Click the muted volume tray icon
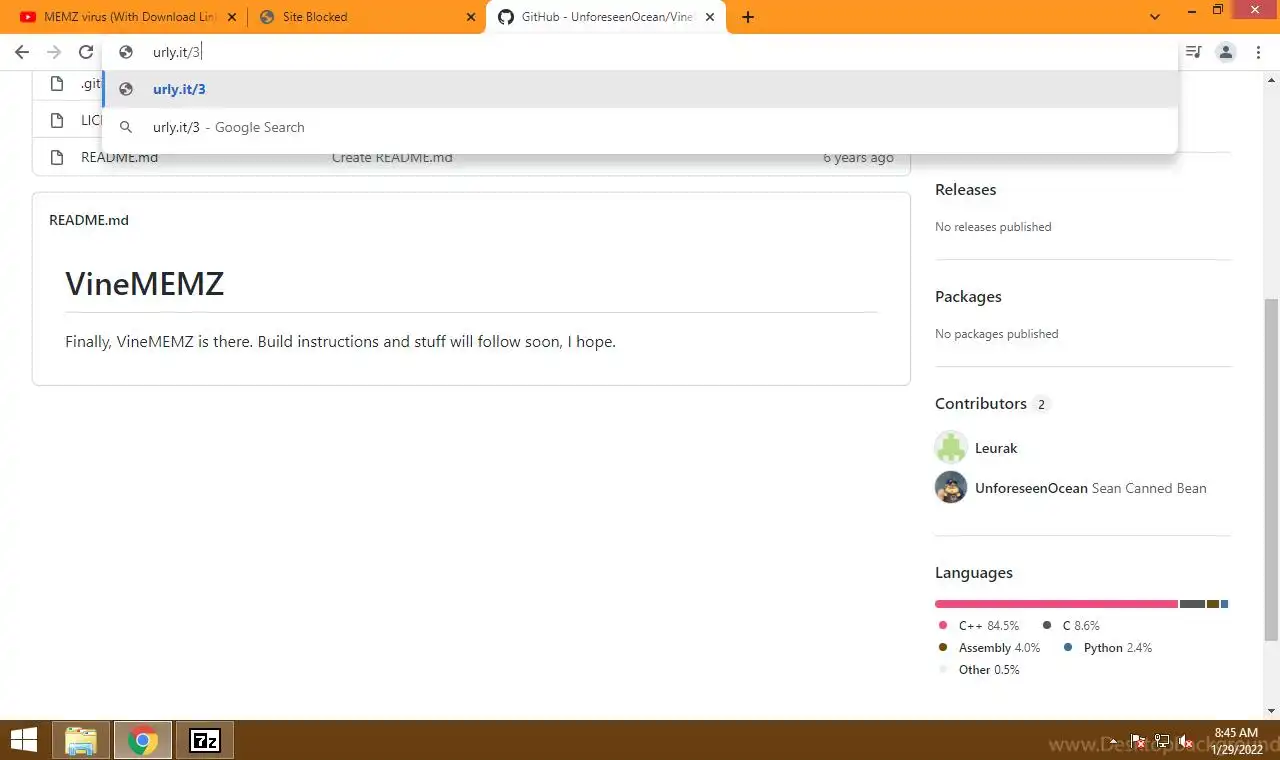Image resolution: width=1280 pixels, height=760 pixels. [1185, 741]
